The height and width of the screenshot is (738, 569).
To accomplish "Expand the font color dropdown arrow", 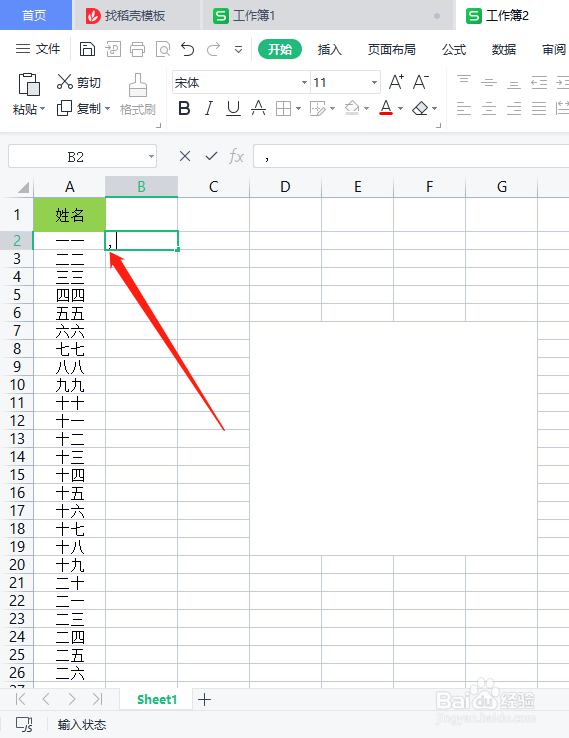I will 401,109.
